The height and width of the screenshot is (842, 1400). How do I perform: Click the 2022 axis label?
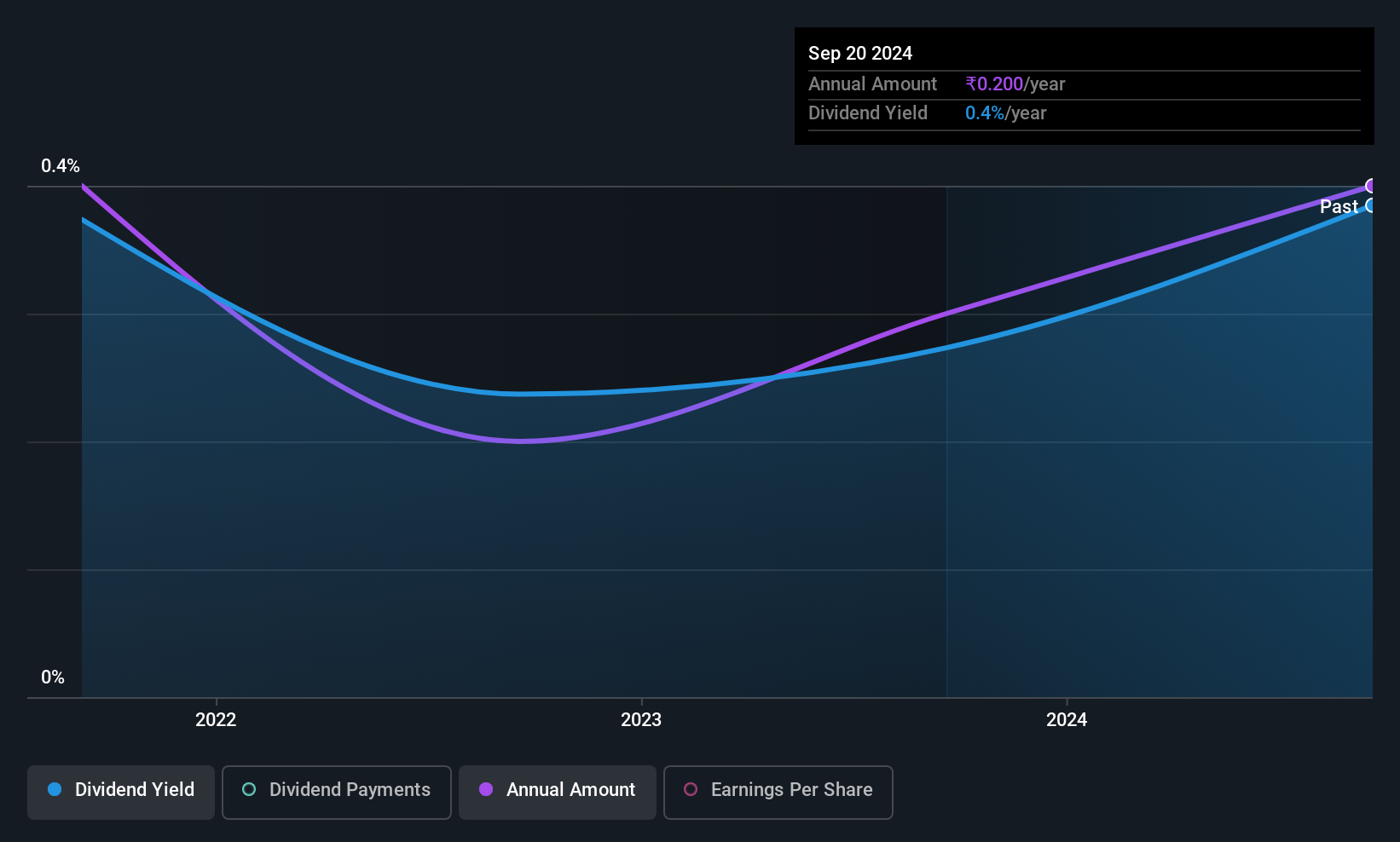point(216,719)
